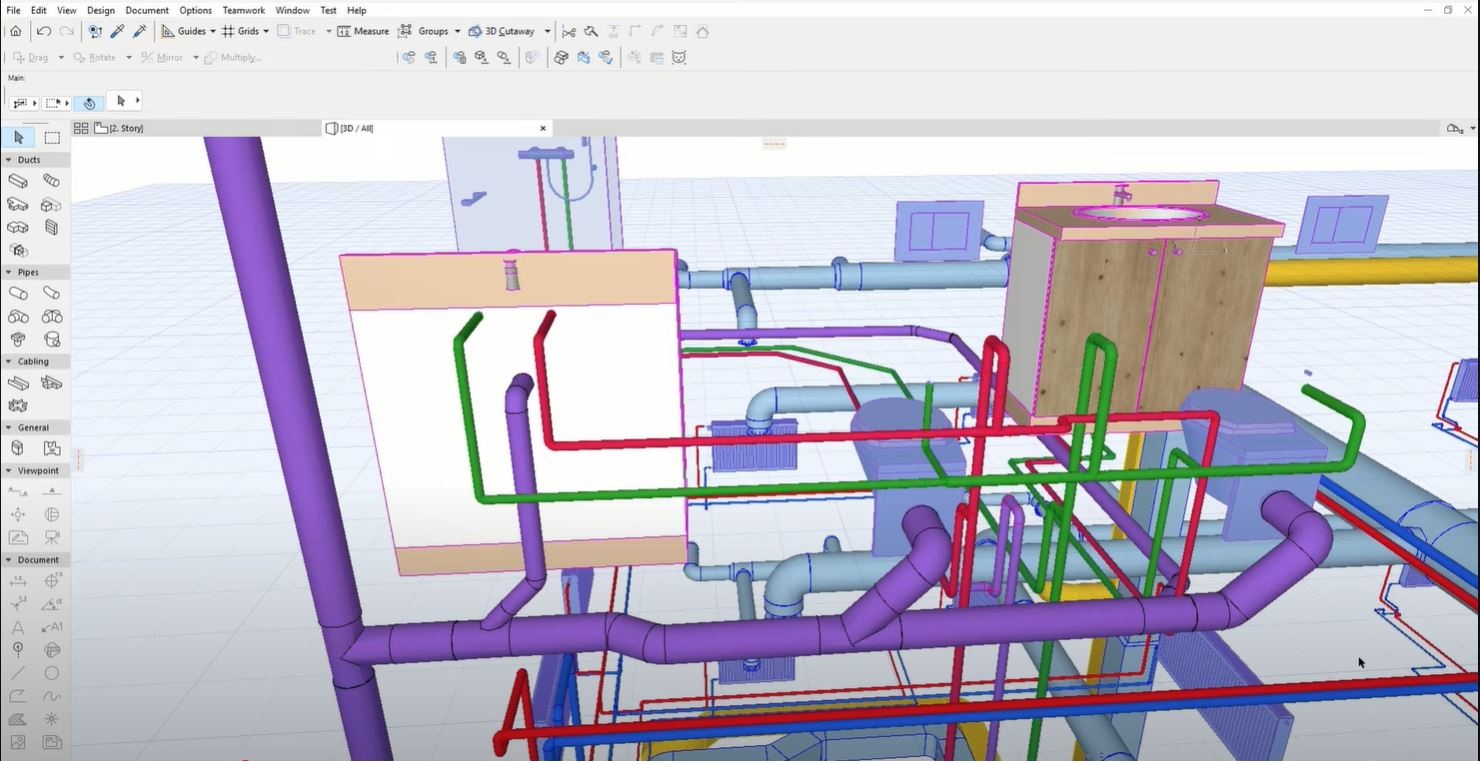Switch to the 2. Story tab
Viewport: 1480px width, 764px height.
click(x=125, y=129)
